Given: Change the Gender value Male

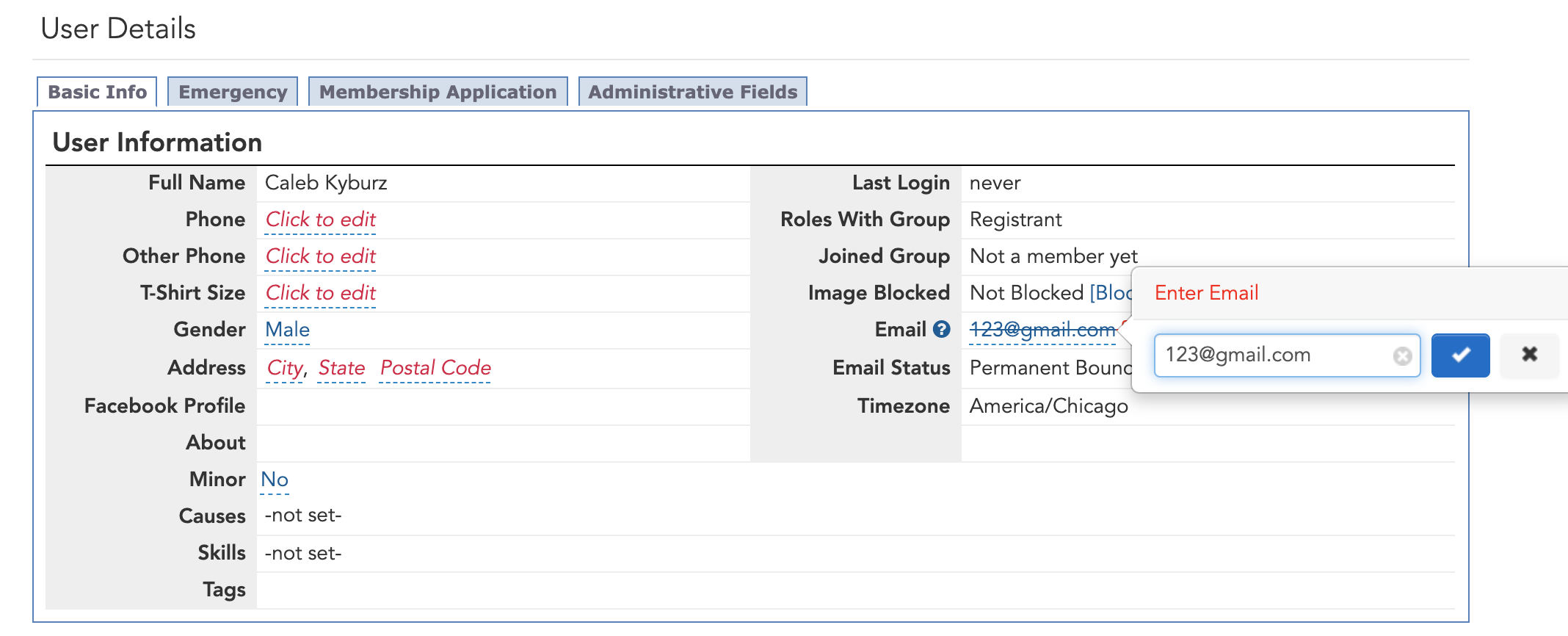Looking at the screenshot, I should pyautogui.click(x=287, y=330).
